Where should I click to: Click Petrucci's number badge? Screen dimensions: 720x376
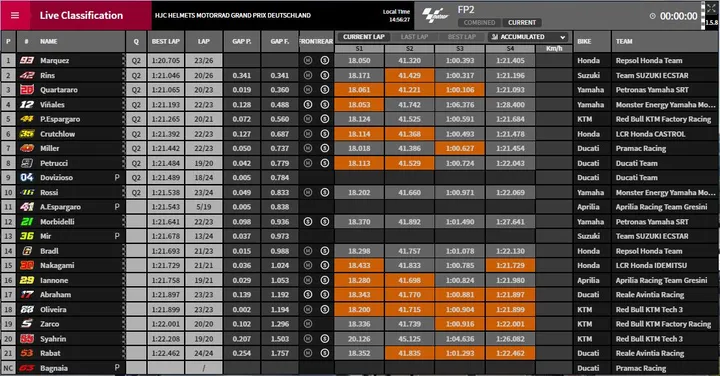[x=27, y=163]
